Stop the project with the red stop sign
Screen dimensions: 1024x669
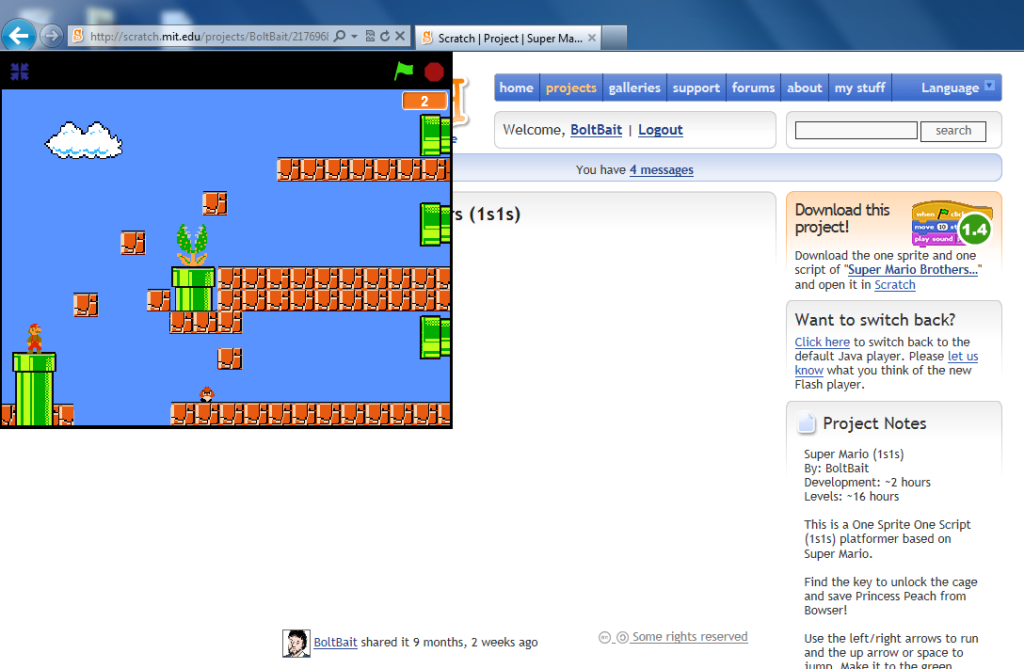[x=433, y=71]
